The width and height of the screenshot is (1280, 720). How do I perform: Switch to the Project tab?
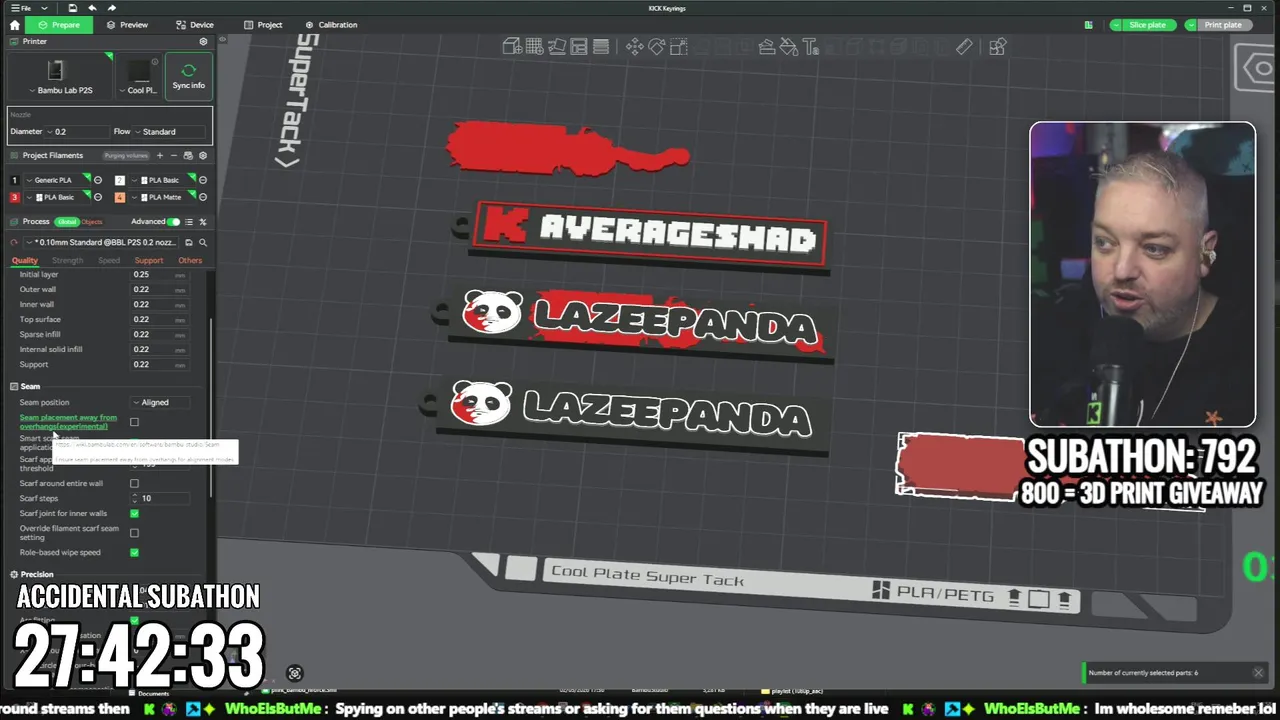(263, 25)
